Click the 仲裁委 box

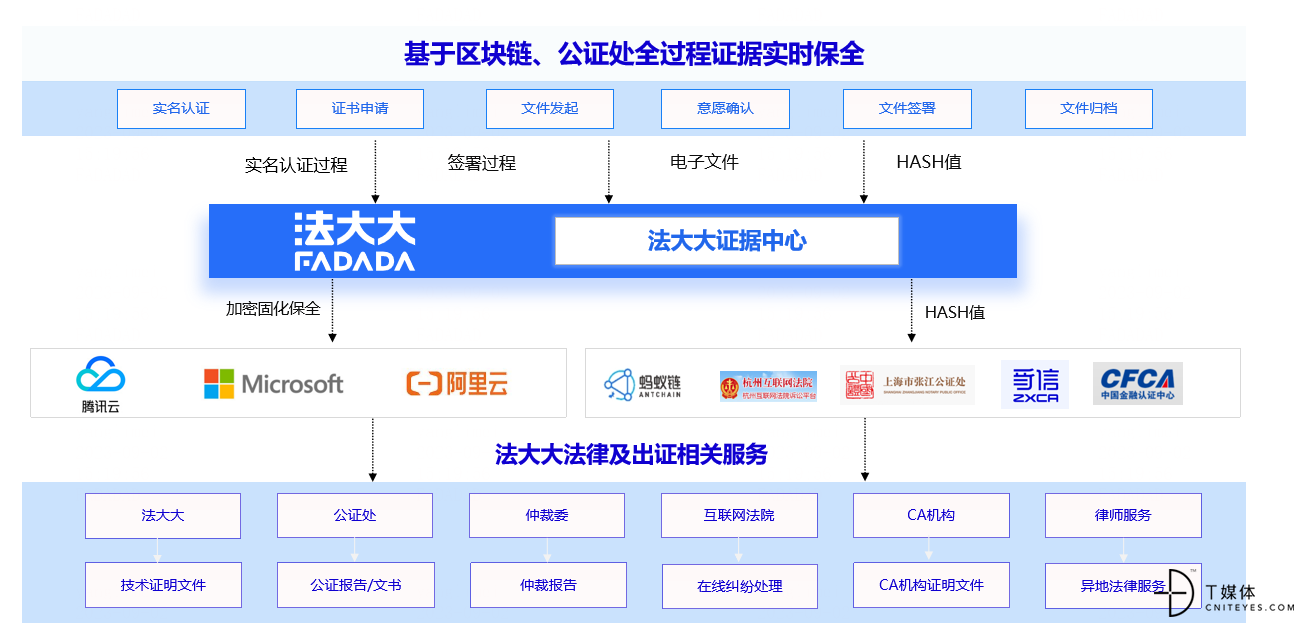(x=547, y=516)
